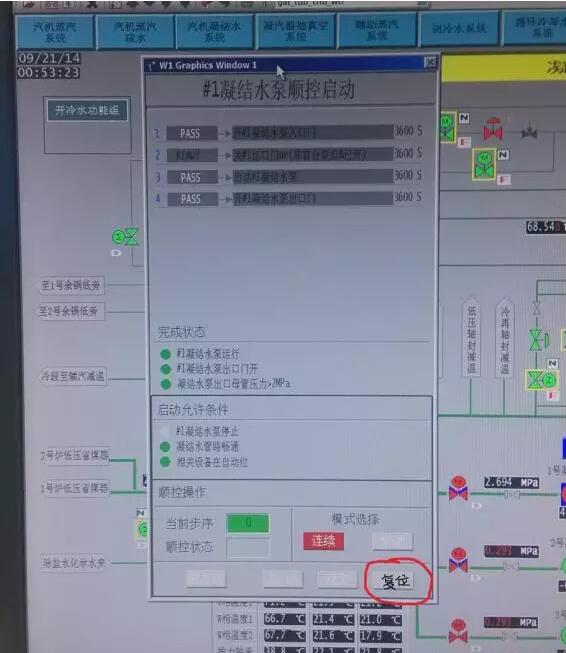
Task: Click the green valve icon left of the dialog
Action: [125, 237]
